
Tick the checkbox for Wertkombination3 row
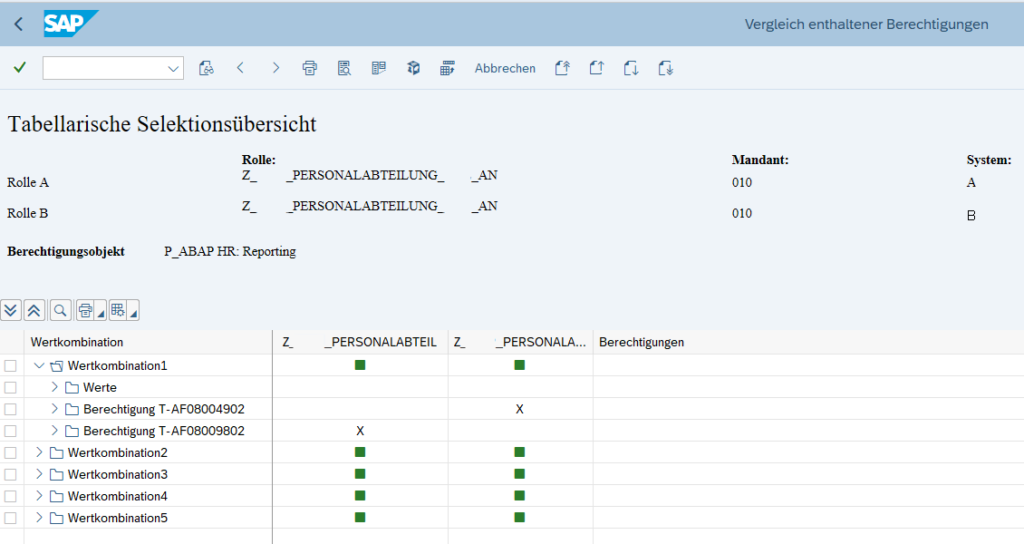pos(10,475)
